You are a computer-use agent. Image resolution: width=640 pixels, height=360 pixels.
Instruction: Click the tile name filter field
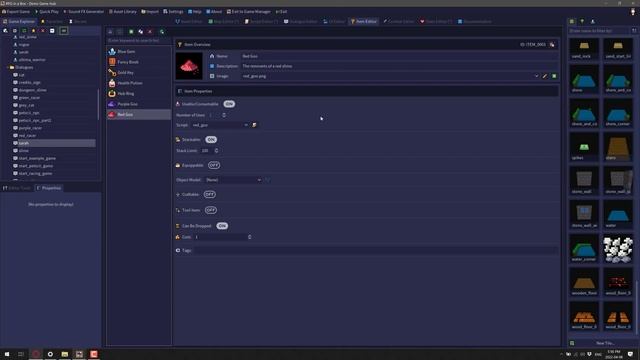pyautogui.click(x=599, y=31)
